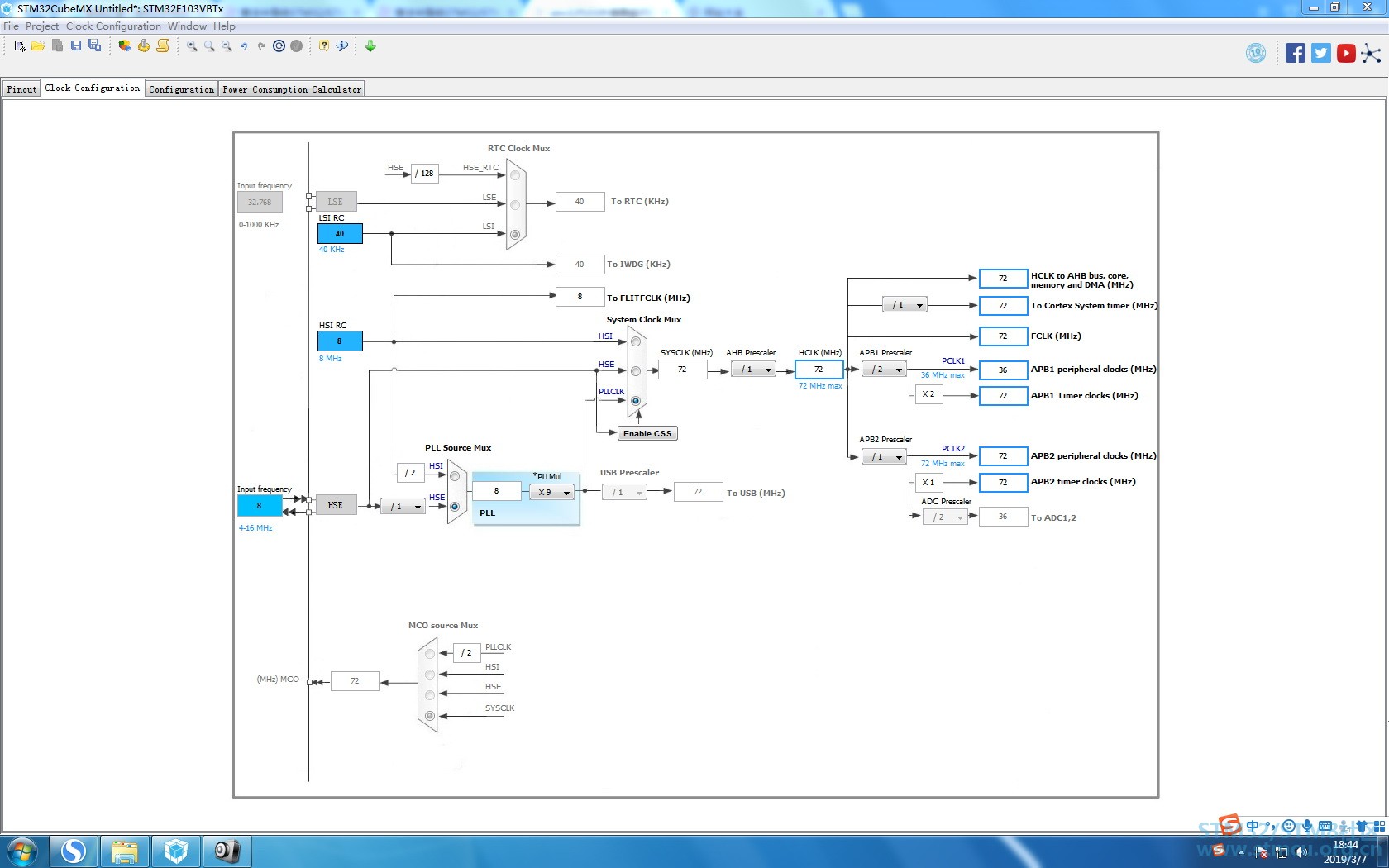
Task: Select LSI in the RTC Clock Mux
Action: (x=515, y=235)
